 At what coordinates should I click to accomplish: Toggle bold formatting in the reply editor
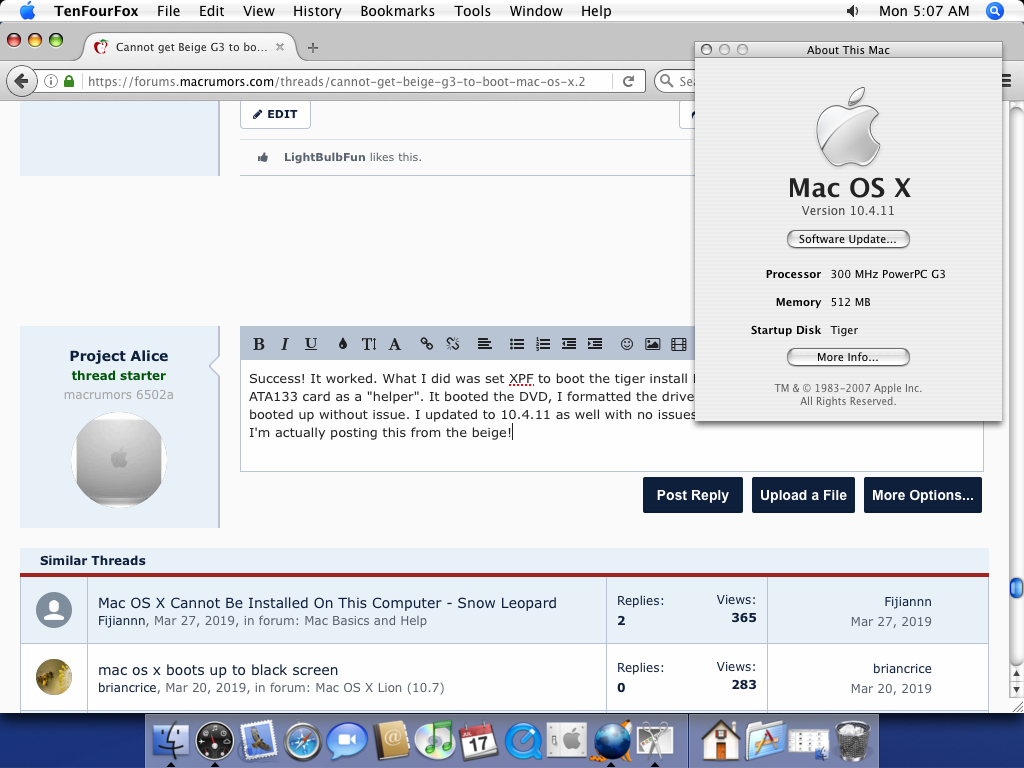coord(259,344)
